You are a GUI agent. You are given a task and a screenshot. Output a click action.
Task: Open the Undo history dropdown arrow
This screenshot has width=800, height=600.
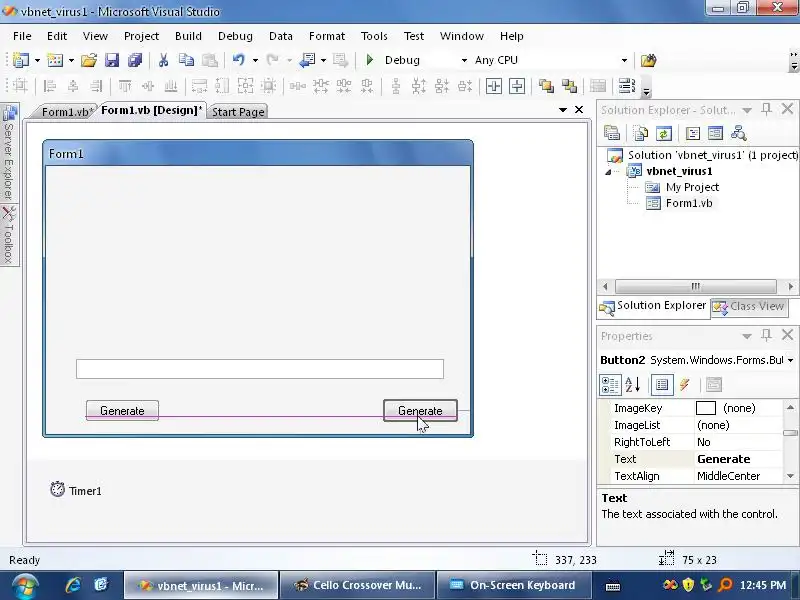tap(255, 60)
